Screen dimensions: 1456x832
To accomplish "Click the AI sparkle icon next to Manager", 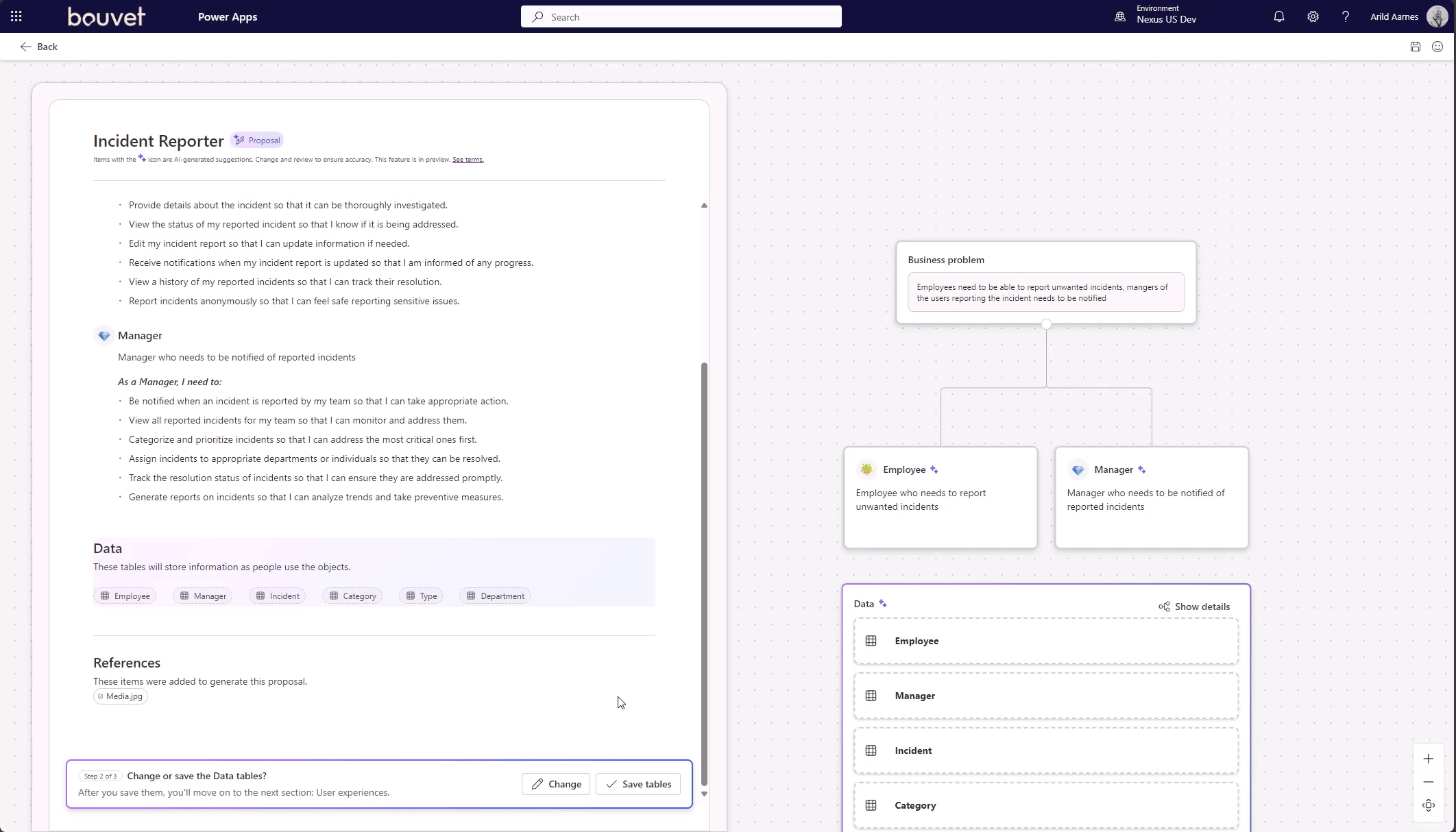I will pyautogui.click(x=1142, y=469).
